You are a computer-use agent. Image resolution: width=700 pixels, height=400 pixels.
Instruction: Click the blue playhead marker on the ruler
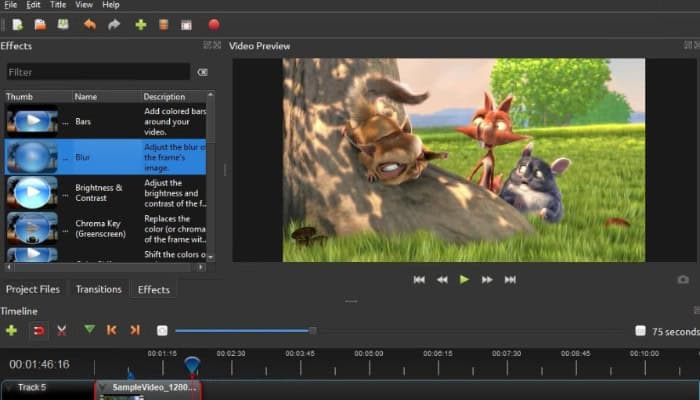coord(192,365)
